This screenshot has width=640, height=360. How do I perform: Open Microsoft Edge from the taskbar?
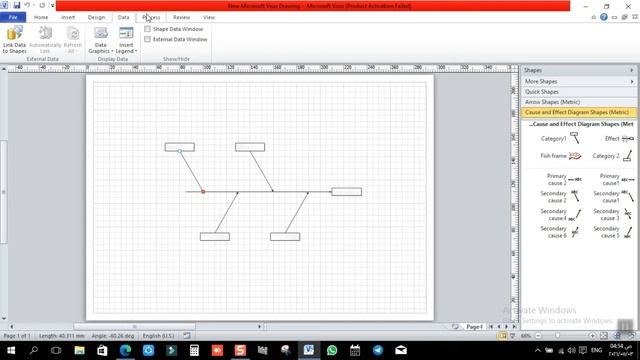click(x=125, y=350)
